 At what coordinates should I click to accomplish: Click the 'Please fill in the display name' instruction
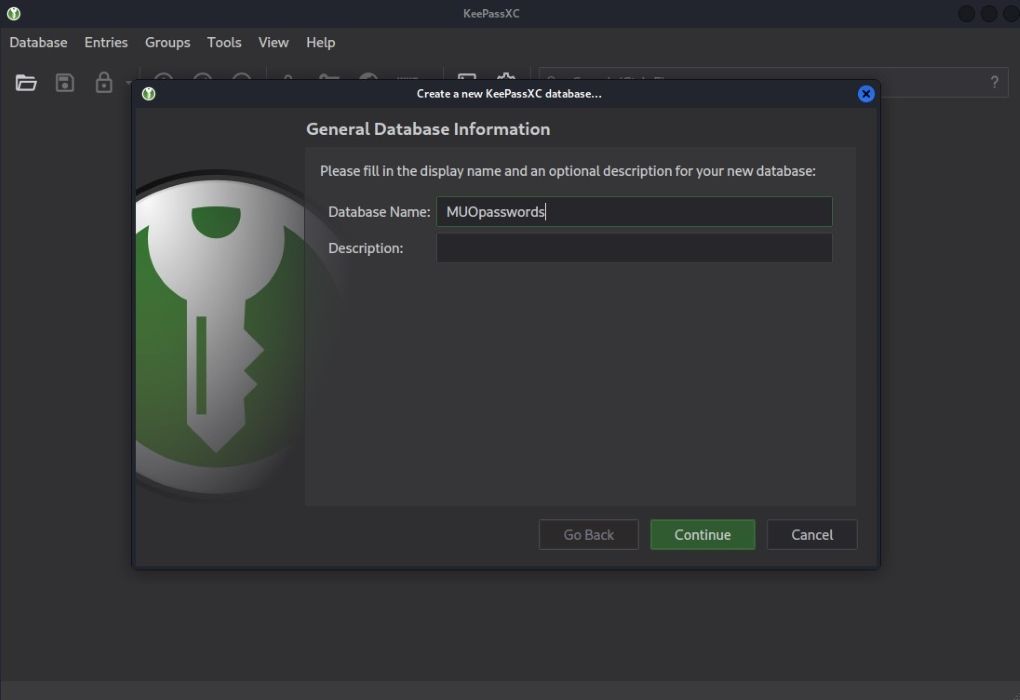[x=567, y=171]
